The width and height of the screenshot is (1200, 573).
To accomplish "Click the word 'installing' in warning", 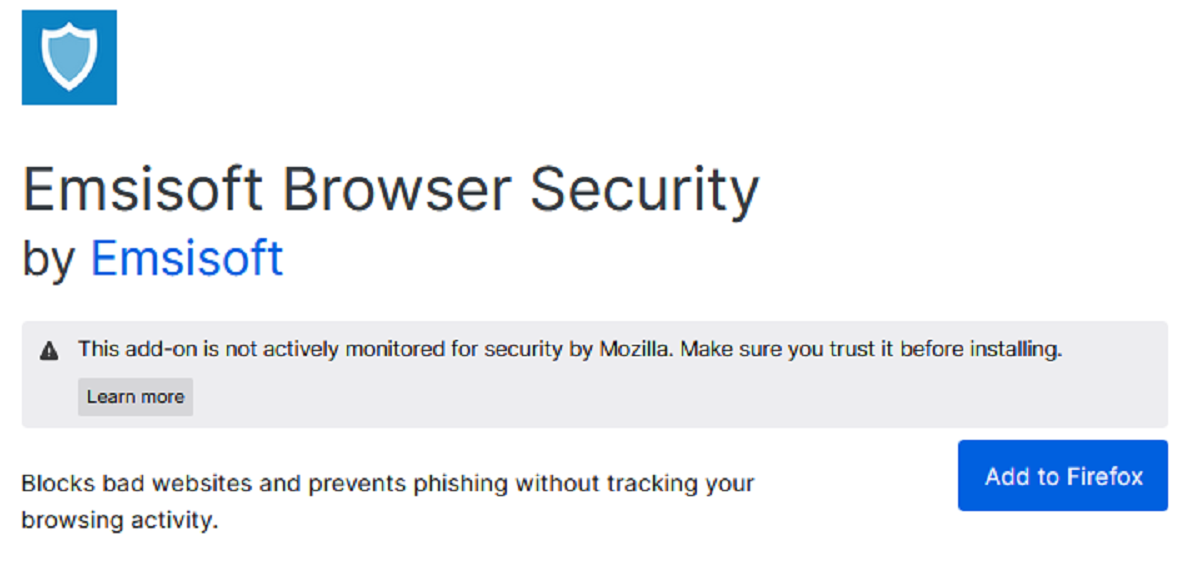I will click(x=1019, y=350).
